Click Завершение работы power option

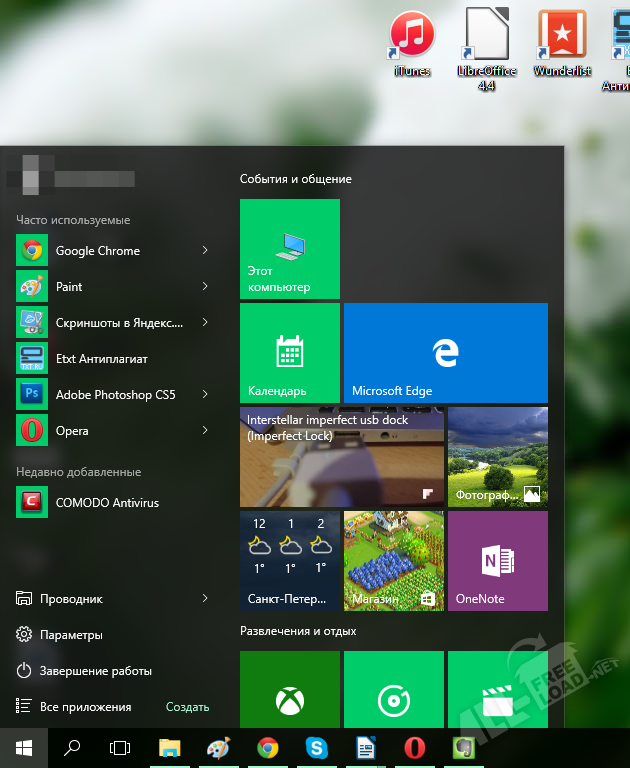[95, 671]
